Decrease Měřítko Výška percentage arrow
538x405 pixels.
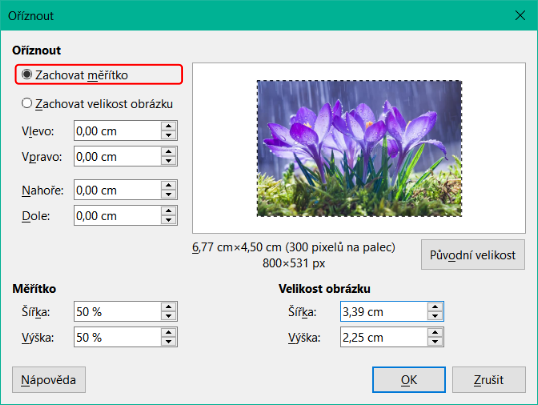pyautogui.click(x=168, y=342)
